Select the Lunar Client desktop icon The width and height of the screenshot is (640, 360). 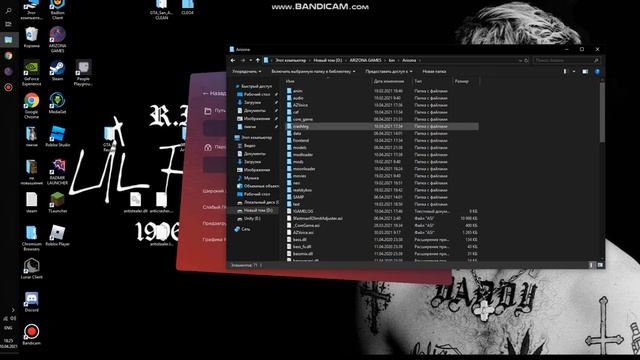point(31,269)
